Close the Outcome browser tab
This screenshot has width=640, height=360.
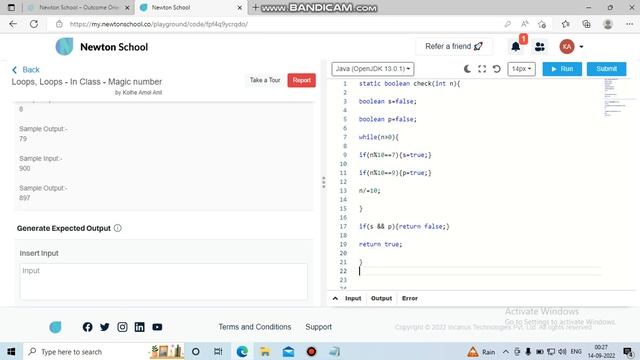point(127,8)
